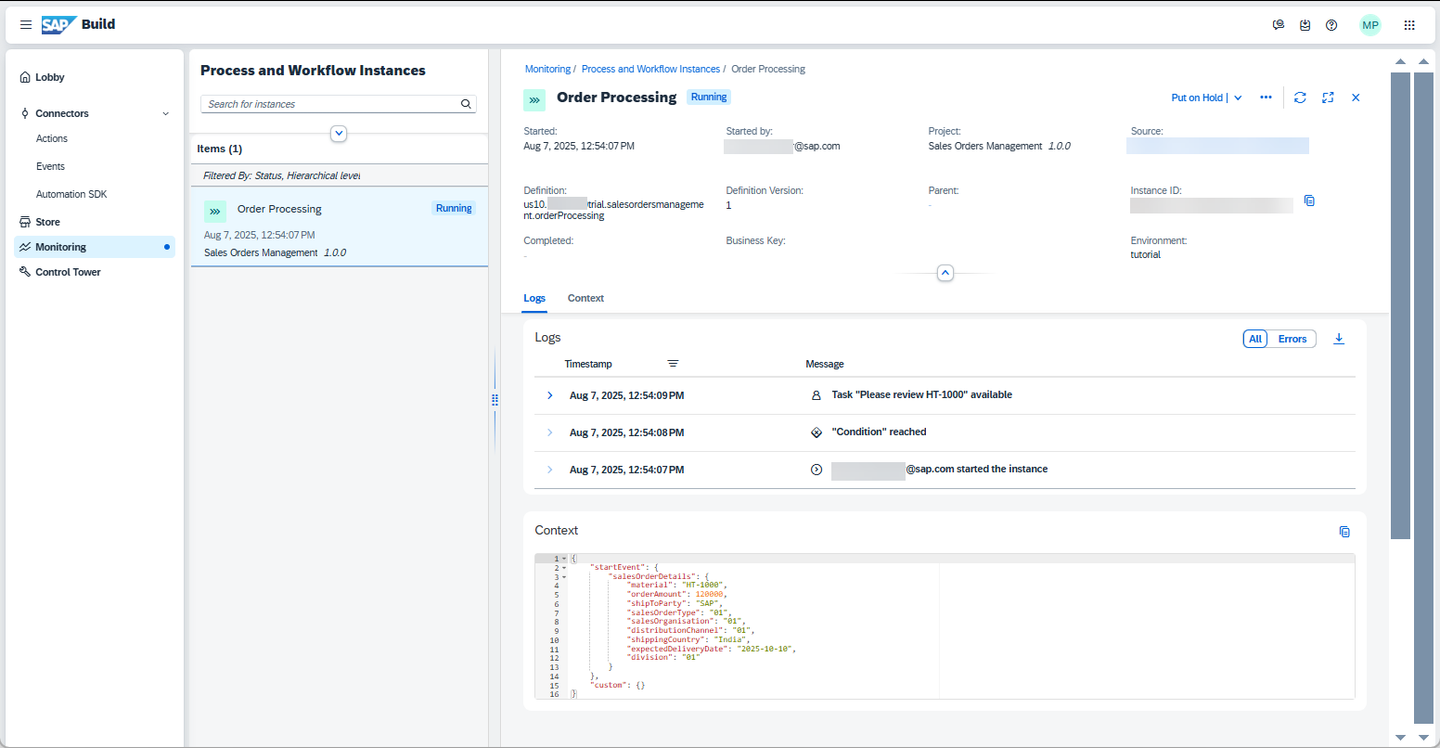Refresh the instance details
1440x748 pixels.
pos(1300,97)
